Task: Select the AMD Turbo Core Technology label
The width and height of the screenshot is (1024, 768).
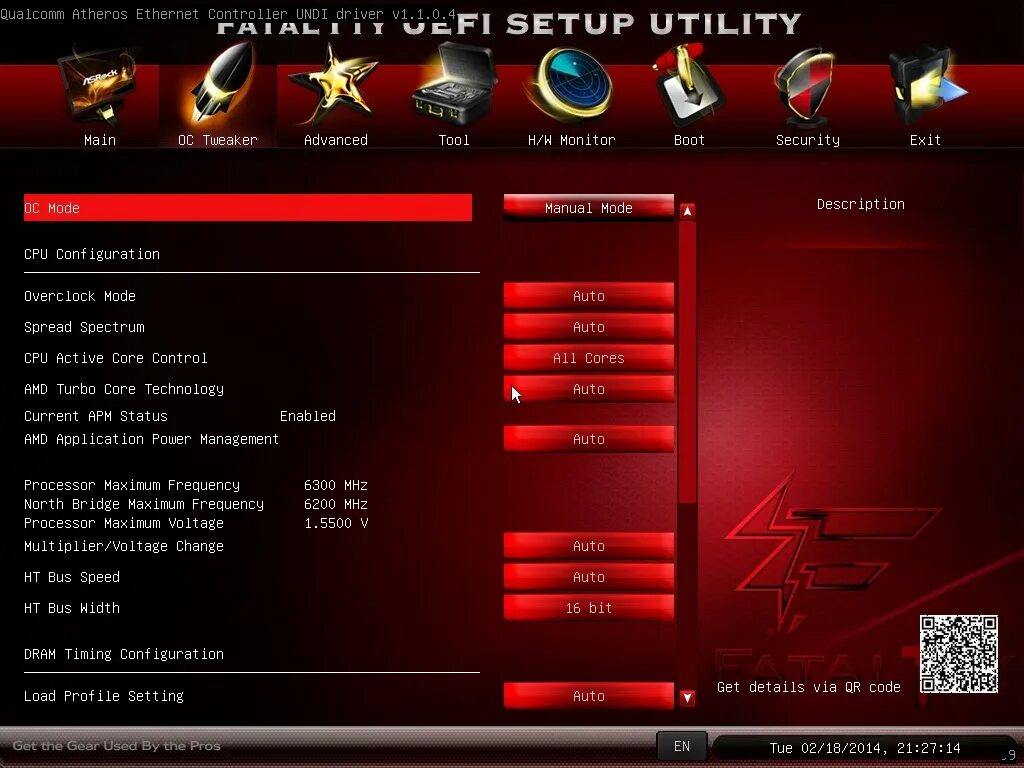Action: [x=124, y=389]
